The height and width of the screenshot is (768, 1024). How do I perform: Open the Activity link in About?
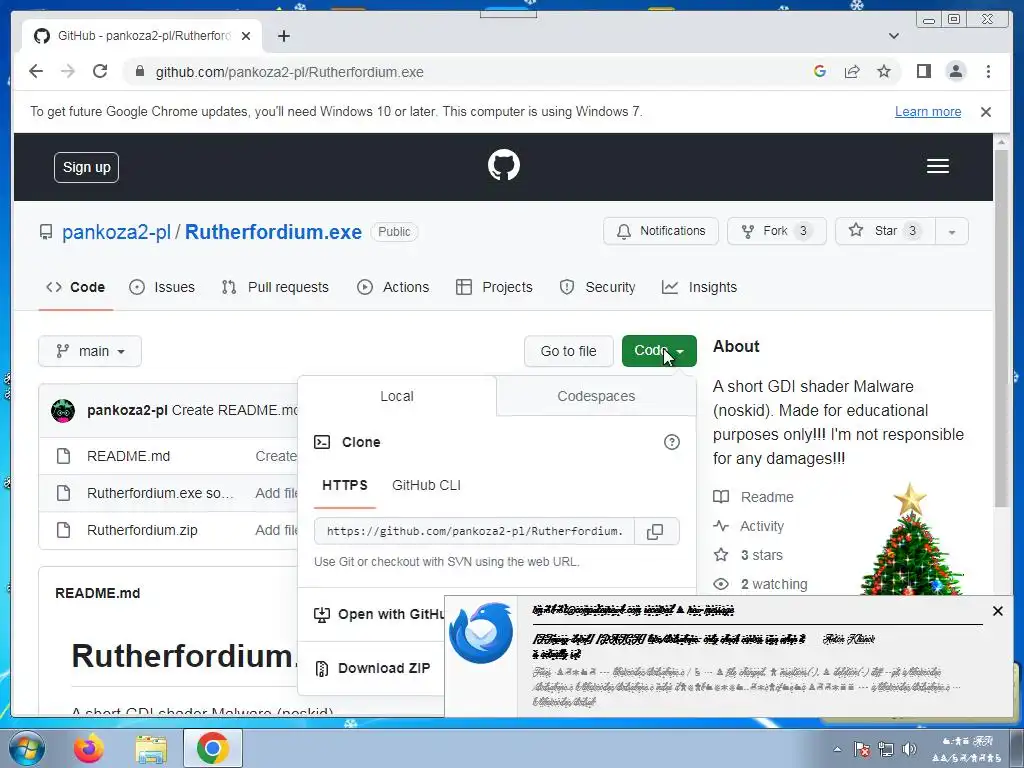click(748, 526)
